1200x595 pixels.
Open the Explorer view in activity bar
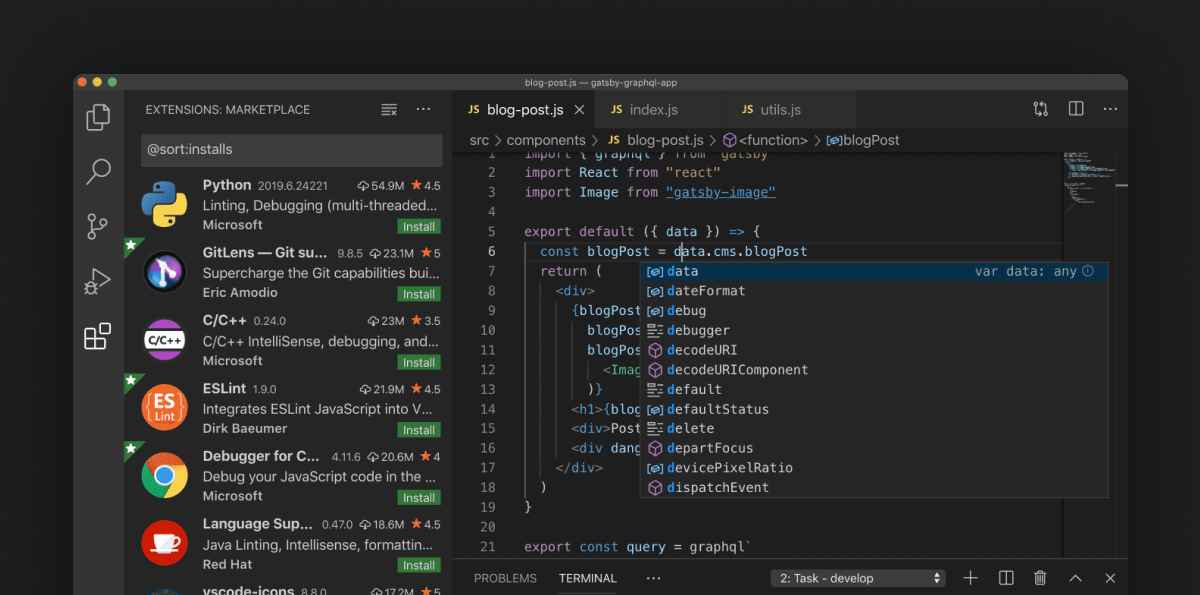pyautogui.click(x=98, y=117)
